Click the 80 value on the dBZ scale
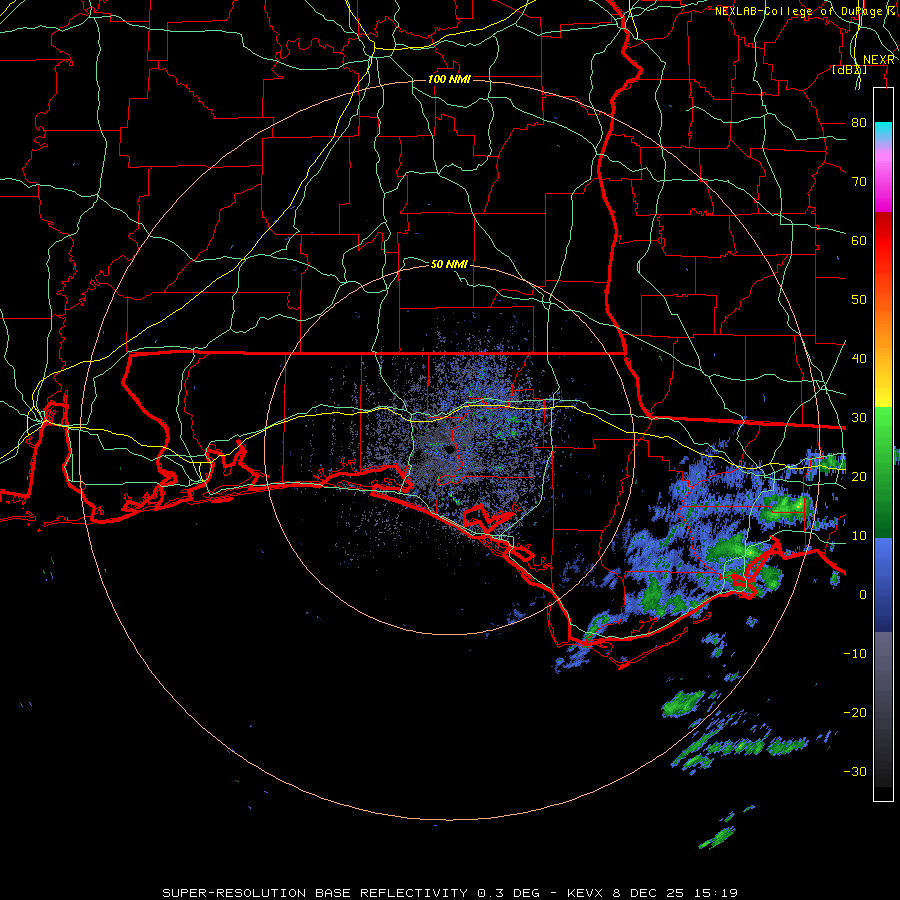The height and width of the screenshot is (900, 900). (859, 122)
